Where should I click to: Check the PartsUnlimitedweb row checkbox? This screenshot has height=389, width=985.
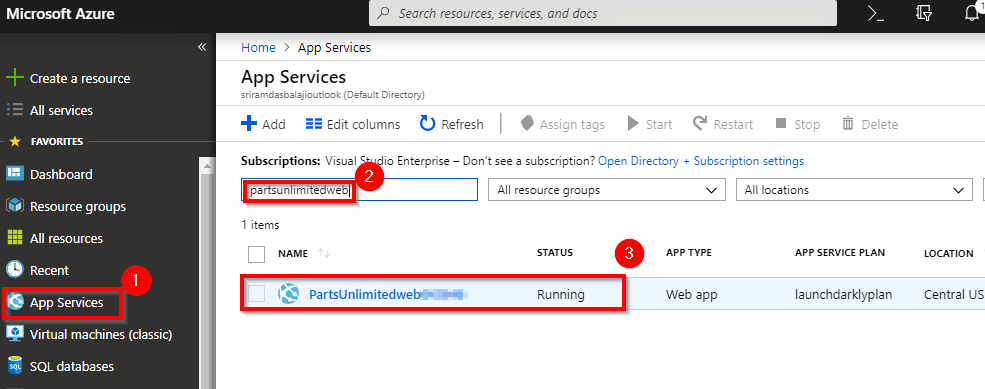pos(256,293)
